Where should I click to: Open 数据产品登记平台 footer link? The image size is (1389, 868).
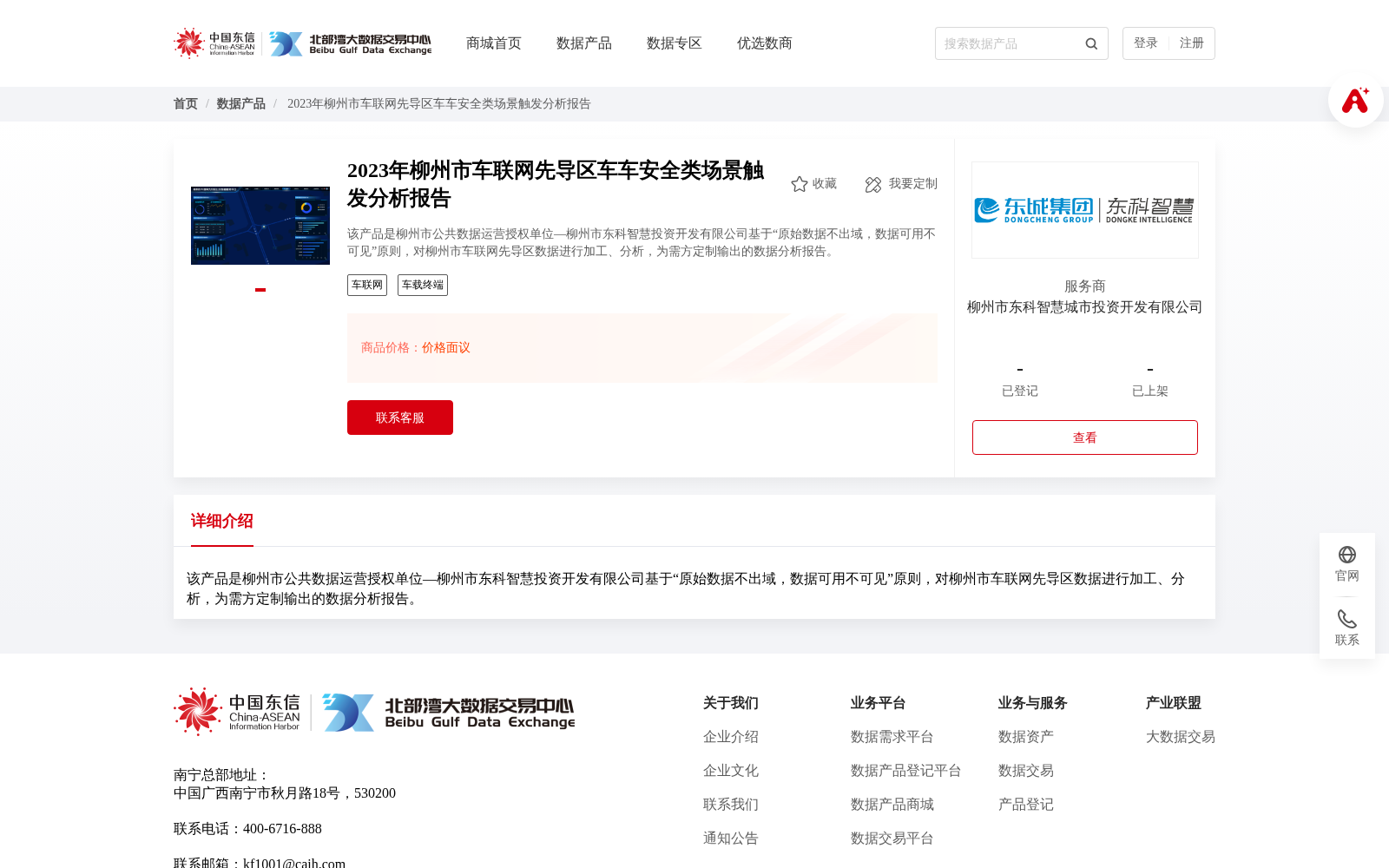click(906, 771)
